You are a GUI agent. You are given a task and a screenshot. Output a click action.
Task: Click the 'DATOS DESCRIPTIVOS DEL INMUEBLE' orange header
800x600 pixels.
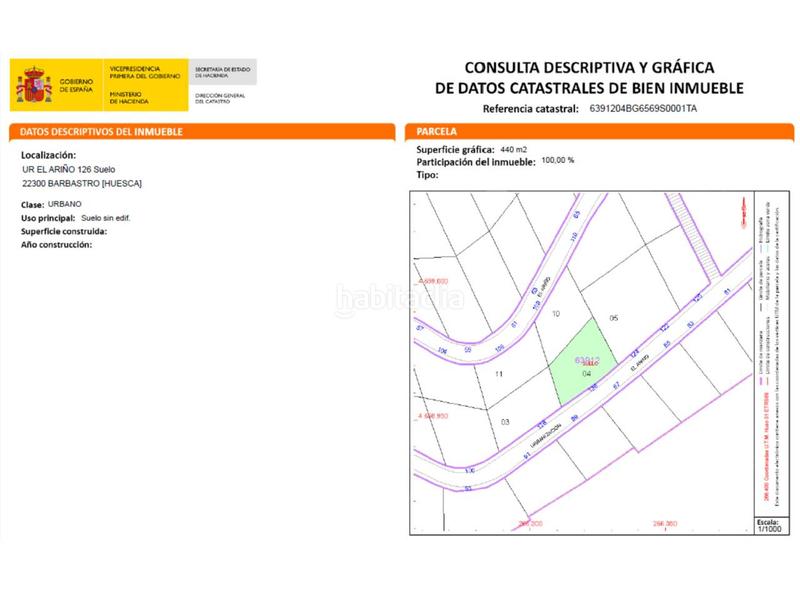[x=202, y=132]
